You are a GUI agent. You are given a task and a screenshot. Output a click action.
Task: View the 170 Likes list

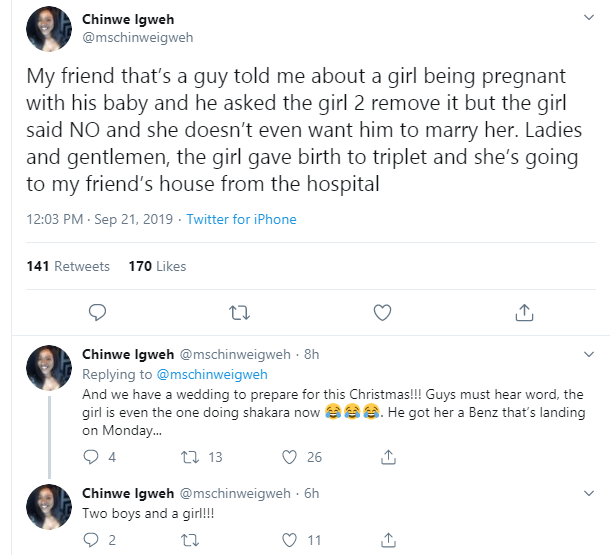[x=157, y=266]
